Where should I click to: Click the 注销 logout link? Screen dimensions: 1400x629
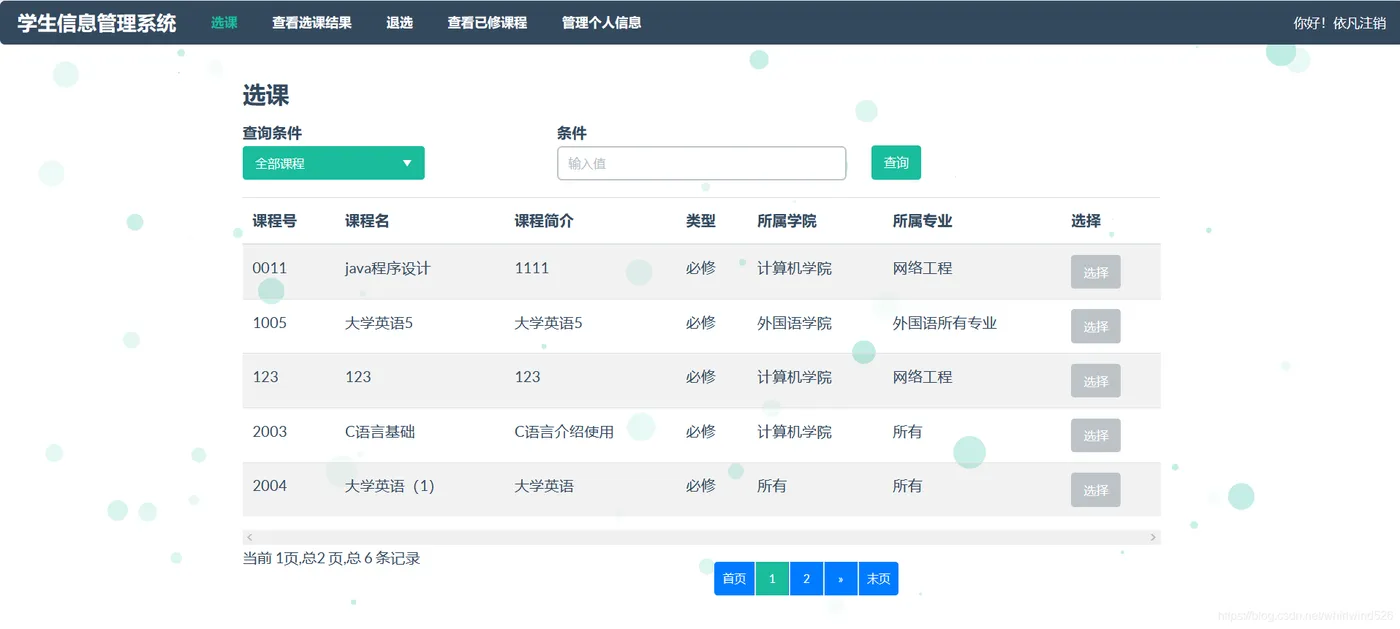coord(1373,23)
